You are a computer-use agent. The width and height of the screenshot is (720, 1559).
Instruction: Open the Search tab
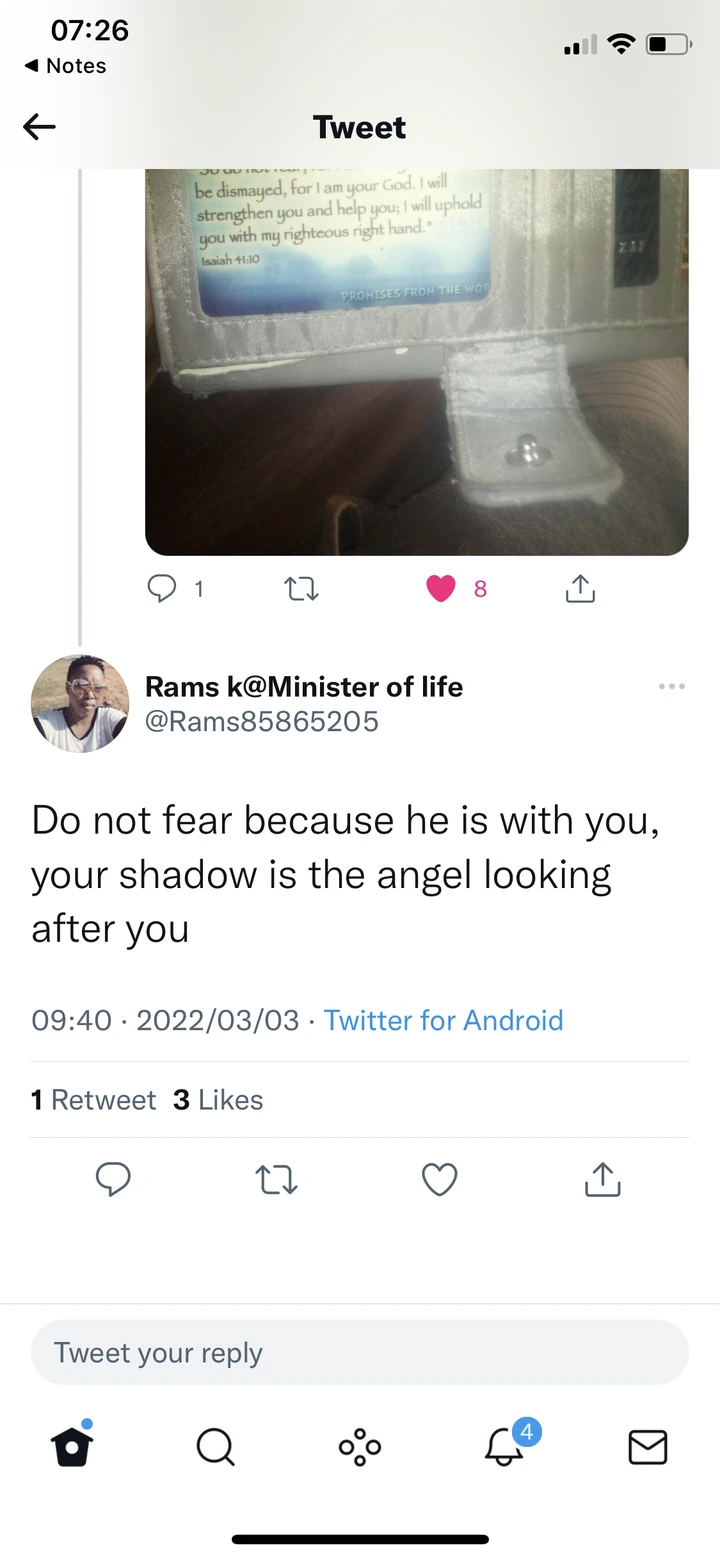[215, 1446]
